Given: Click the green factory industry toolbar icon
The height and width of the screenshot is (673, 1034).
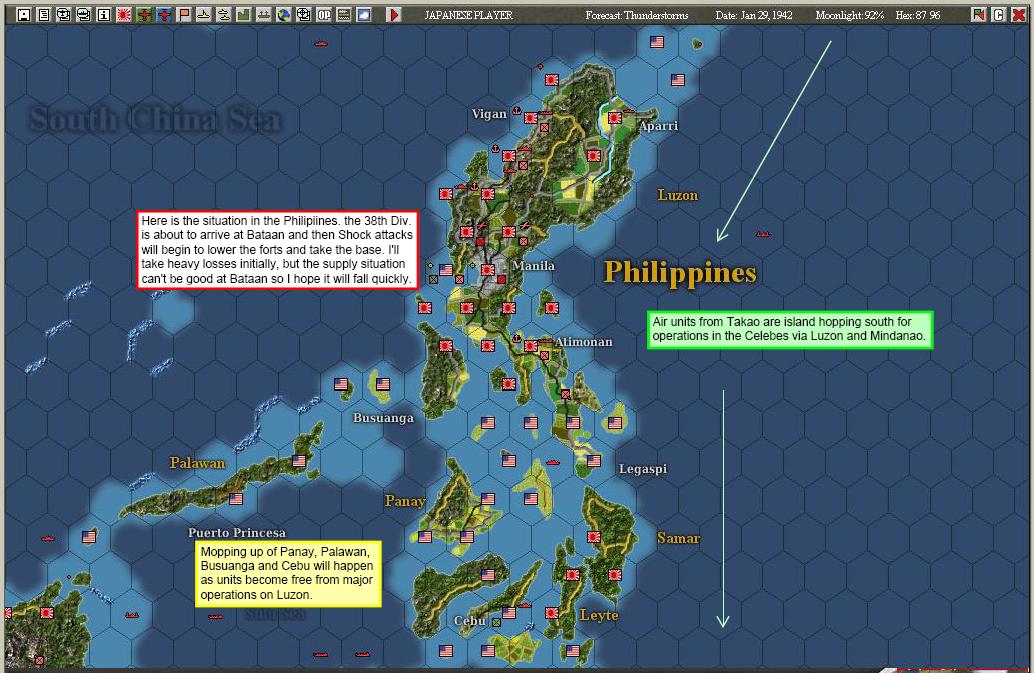Looking at the screenshot, I should tap(243, 15).
